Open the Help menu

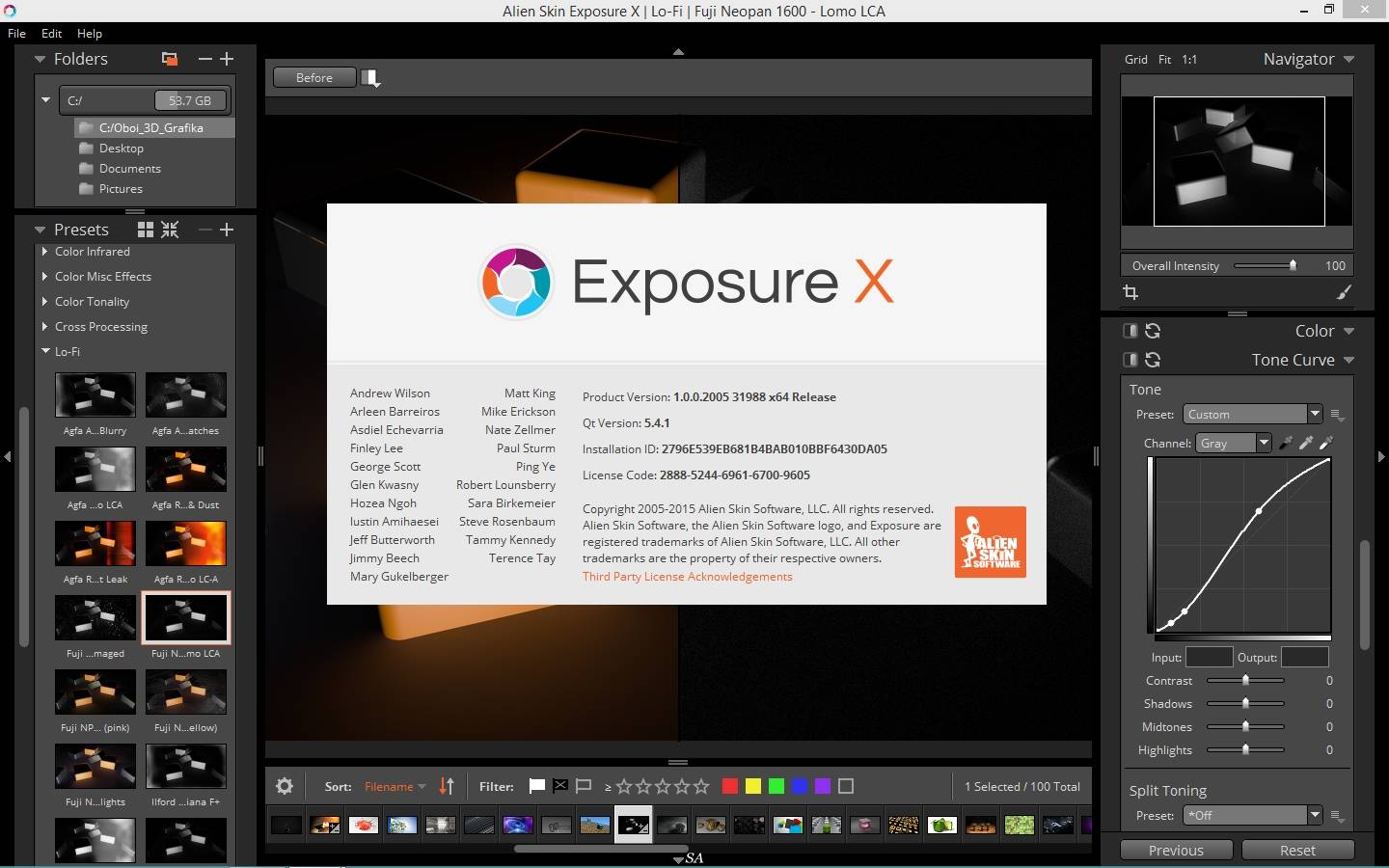(x=90, y=33)
